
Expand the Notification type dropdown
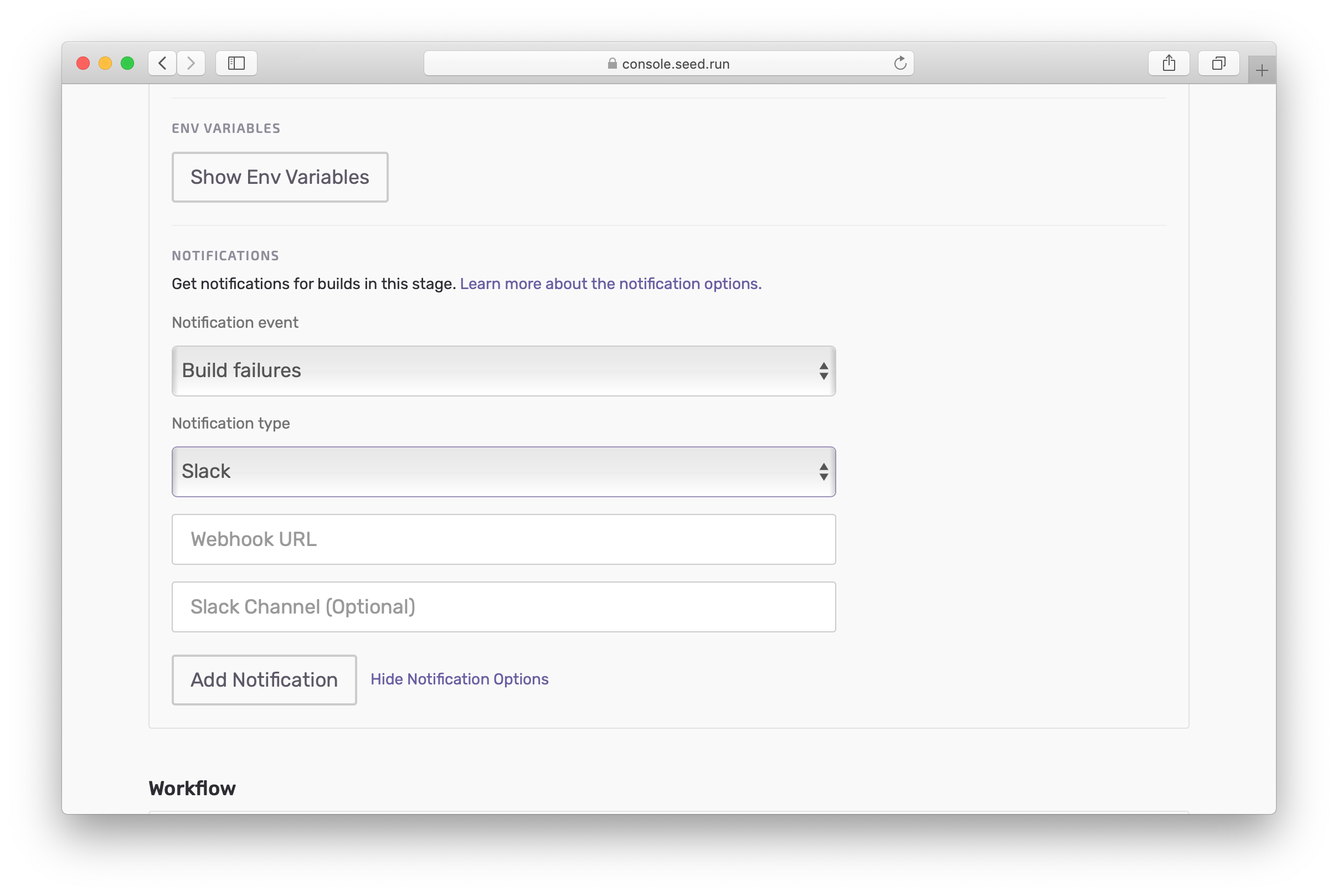[503, 471]
